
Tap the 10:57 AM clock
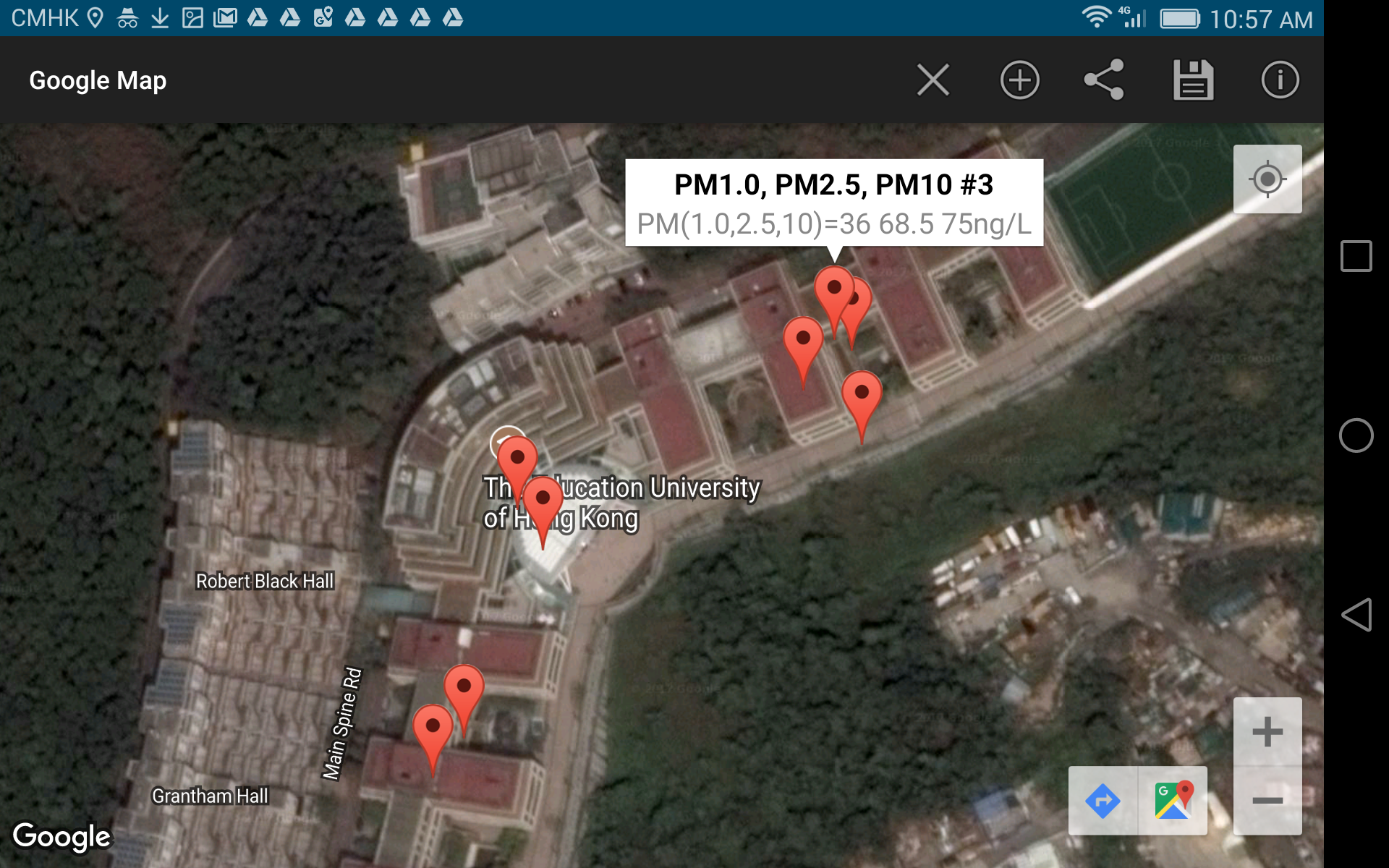1261,19
